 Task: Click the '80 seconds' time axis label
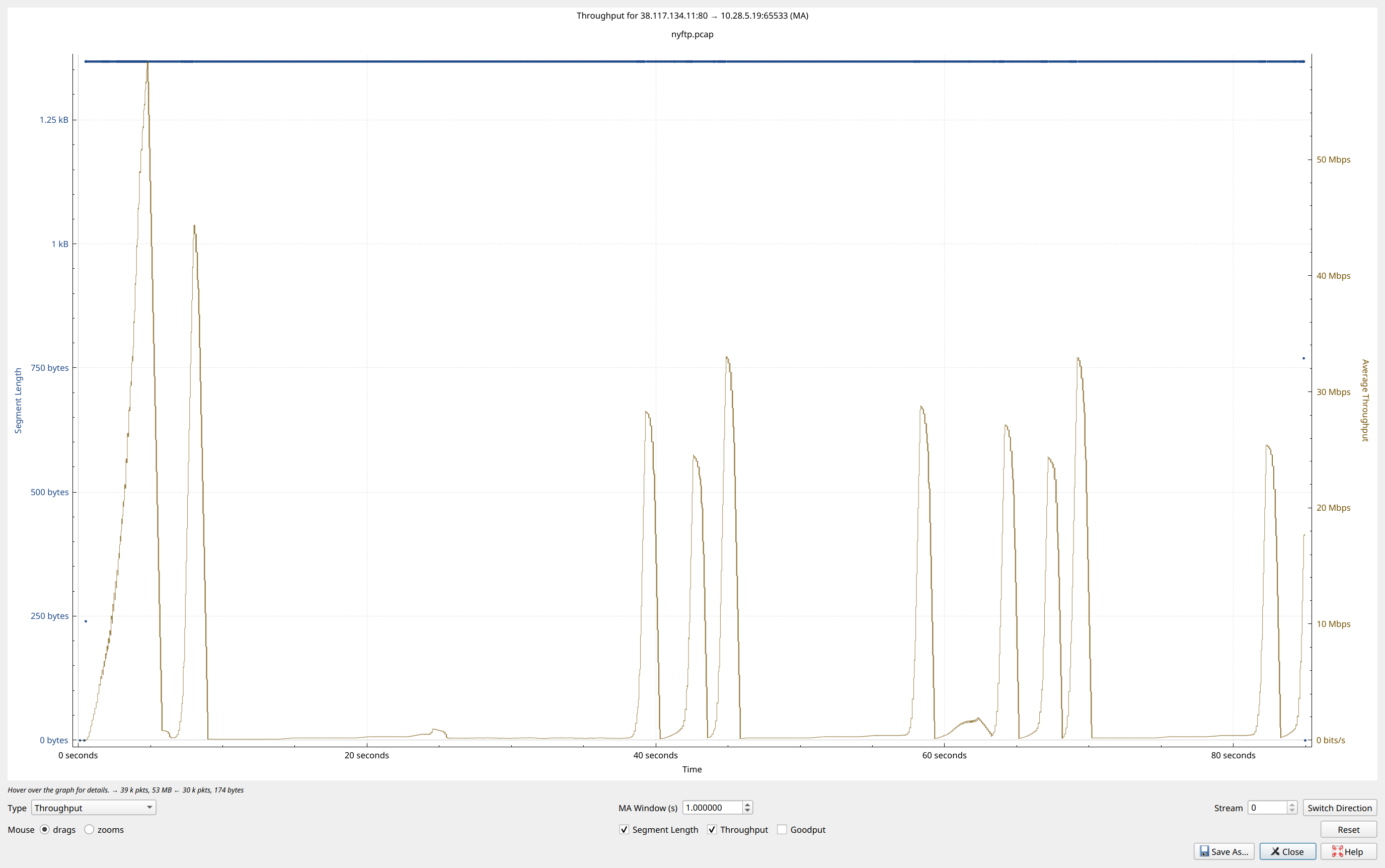coord(1233,755)
